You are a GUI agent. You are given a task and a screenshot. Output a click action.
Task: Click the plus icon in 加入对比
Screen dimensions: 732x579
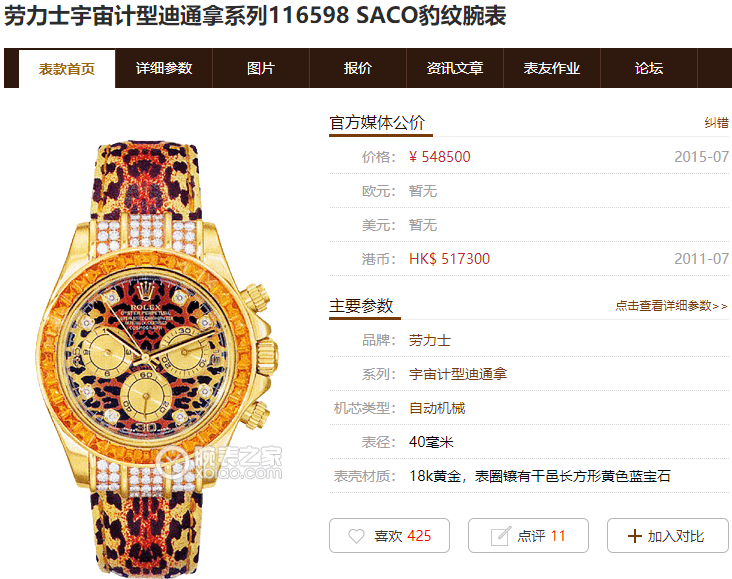[634, 536]
